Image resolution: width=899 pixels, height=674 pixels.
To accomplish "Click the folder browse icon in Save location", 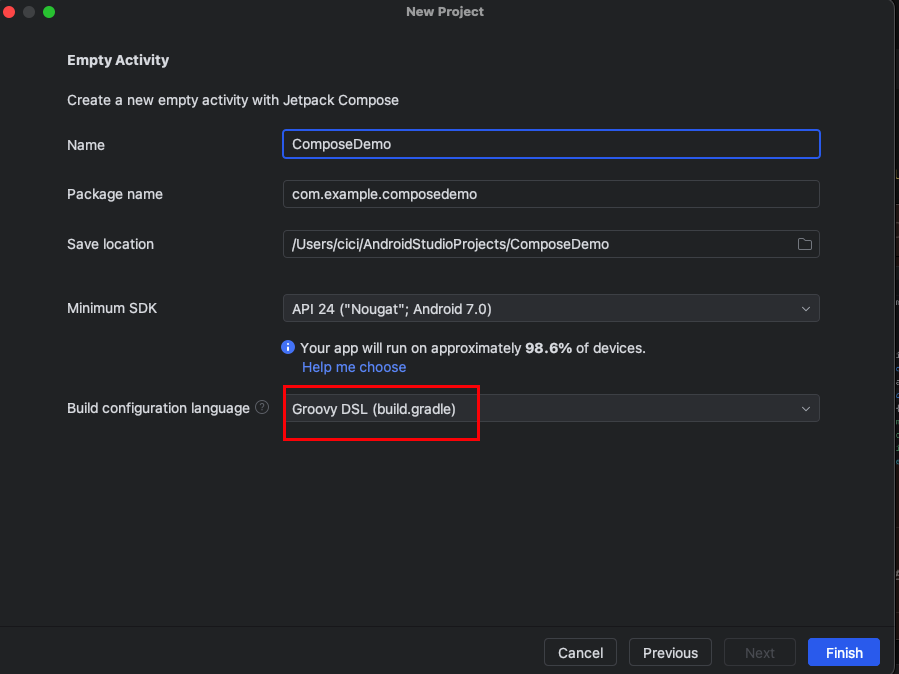I will [804, 244].
